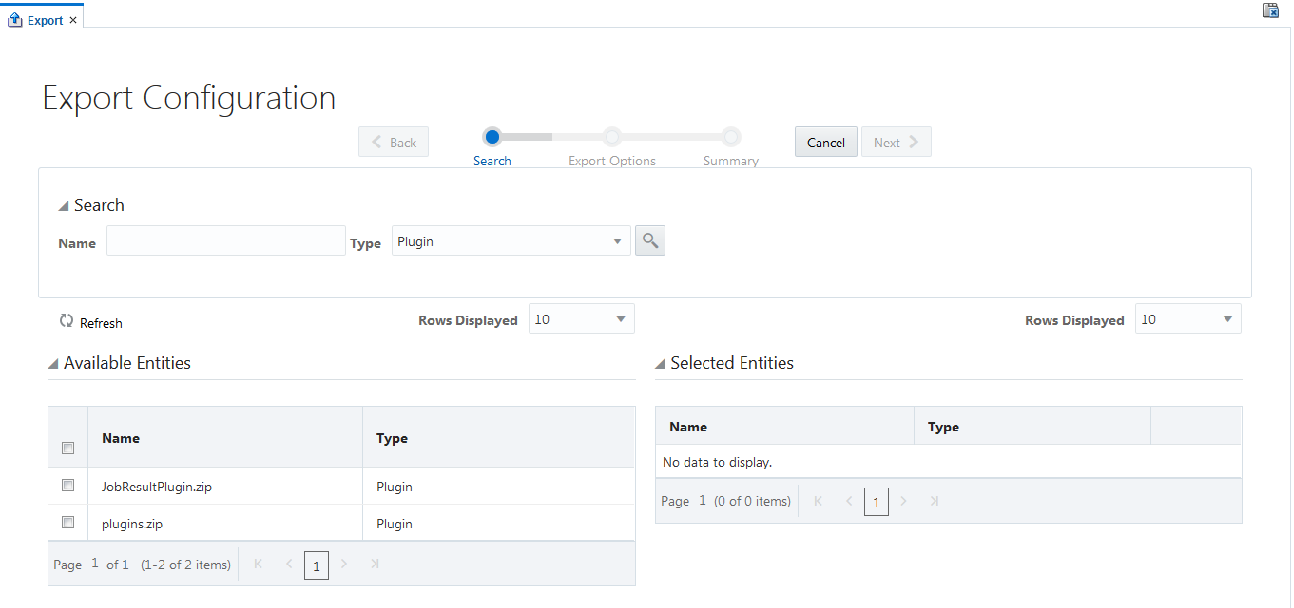
Task: Go to previous page in Selected Entities
Action: [849, 502]
